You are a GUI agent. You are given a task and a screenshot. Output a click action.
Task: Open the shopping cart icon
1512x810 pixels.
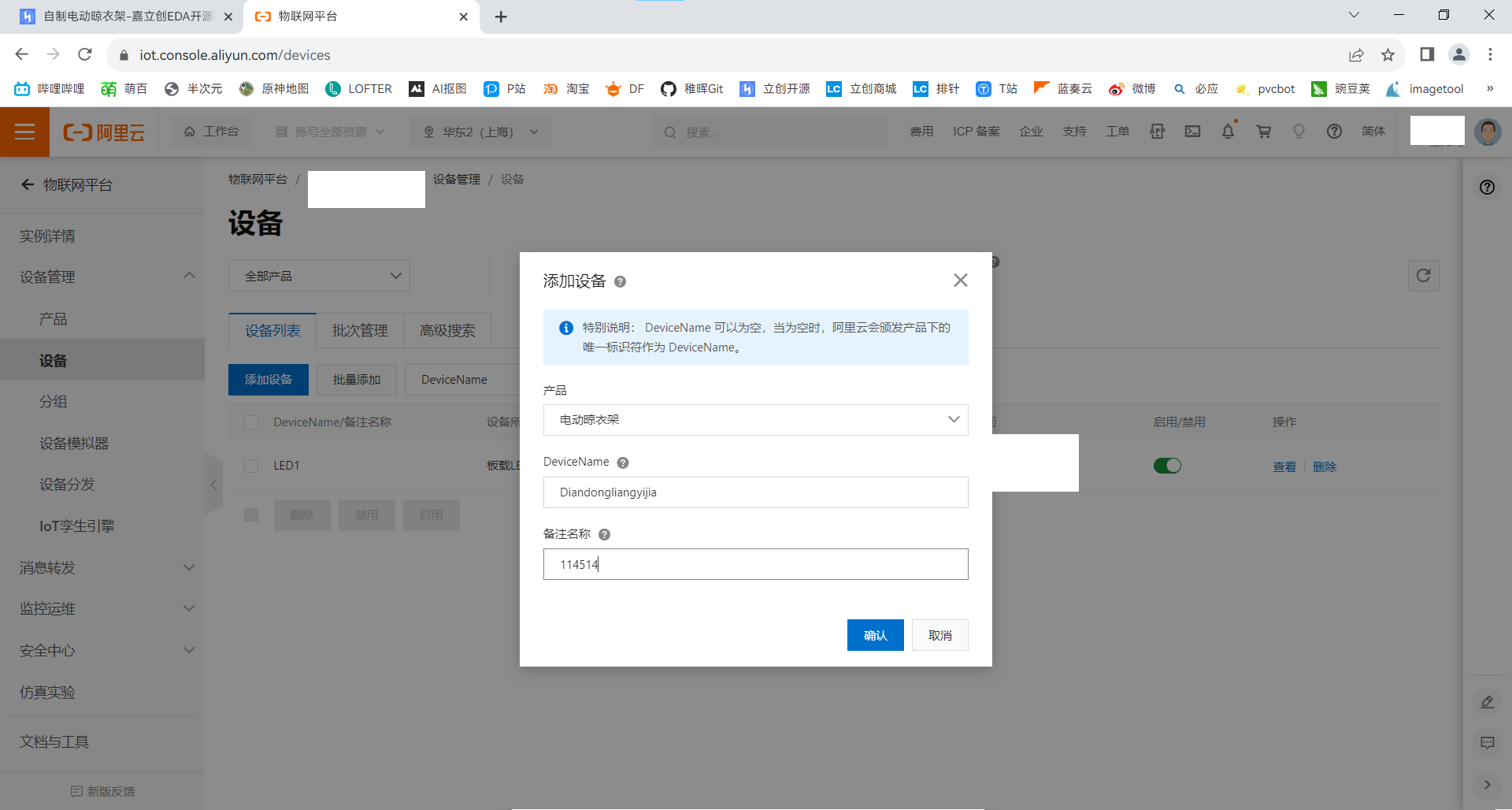pos(1263,132)
